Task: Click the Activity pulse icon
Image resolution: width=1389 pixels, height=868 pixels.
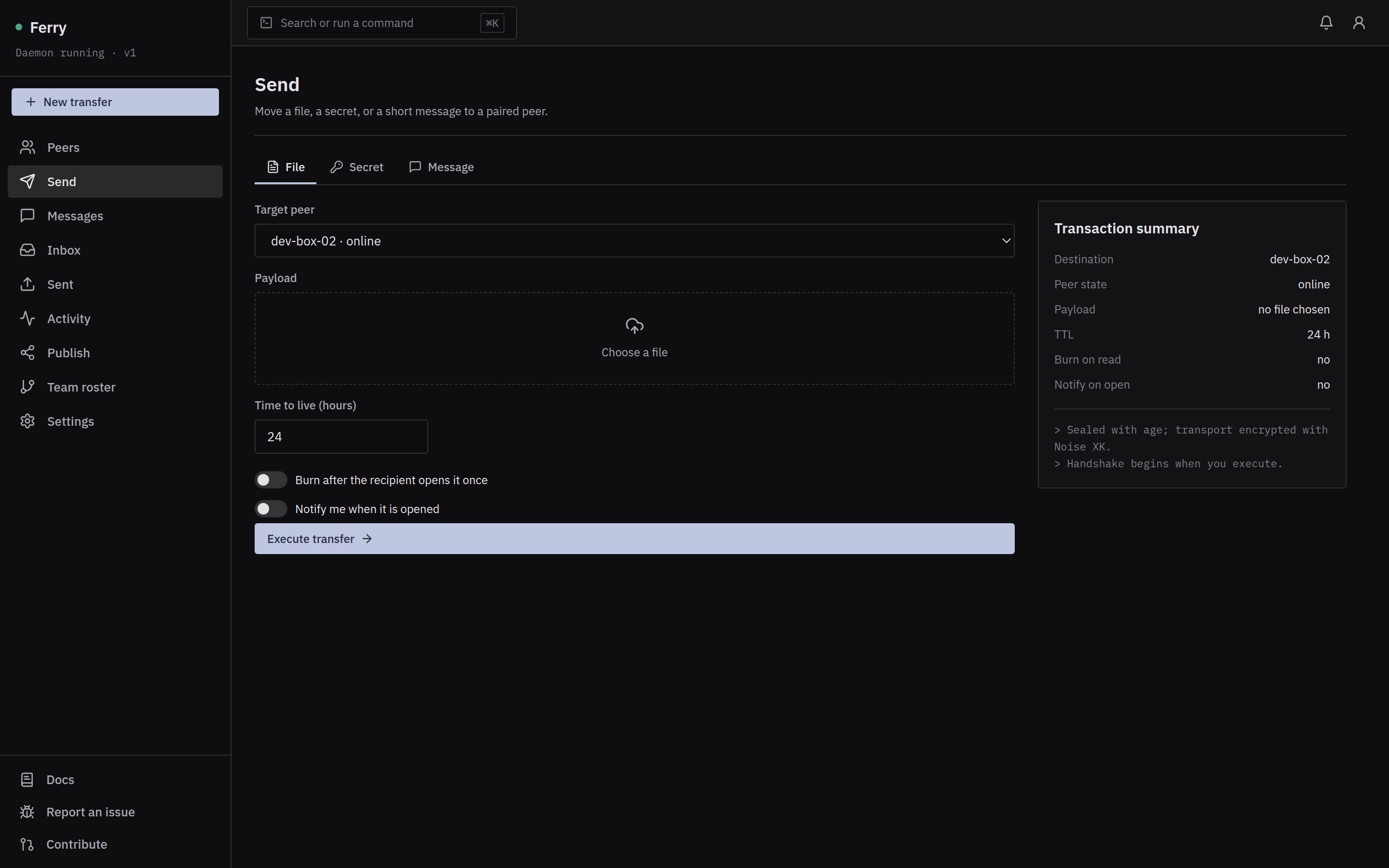Action: pos(27,319)
